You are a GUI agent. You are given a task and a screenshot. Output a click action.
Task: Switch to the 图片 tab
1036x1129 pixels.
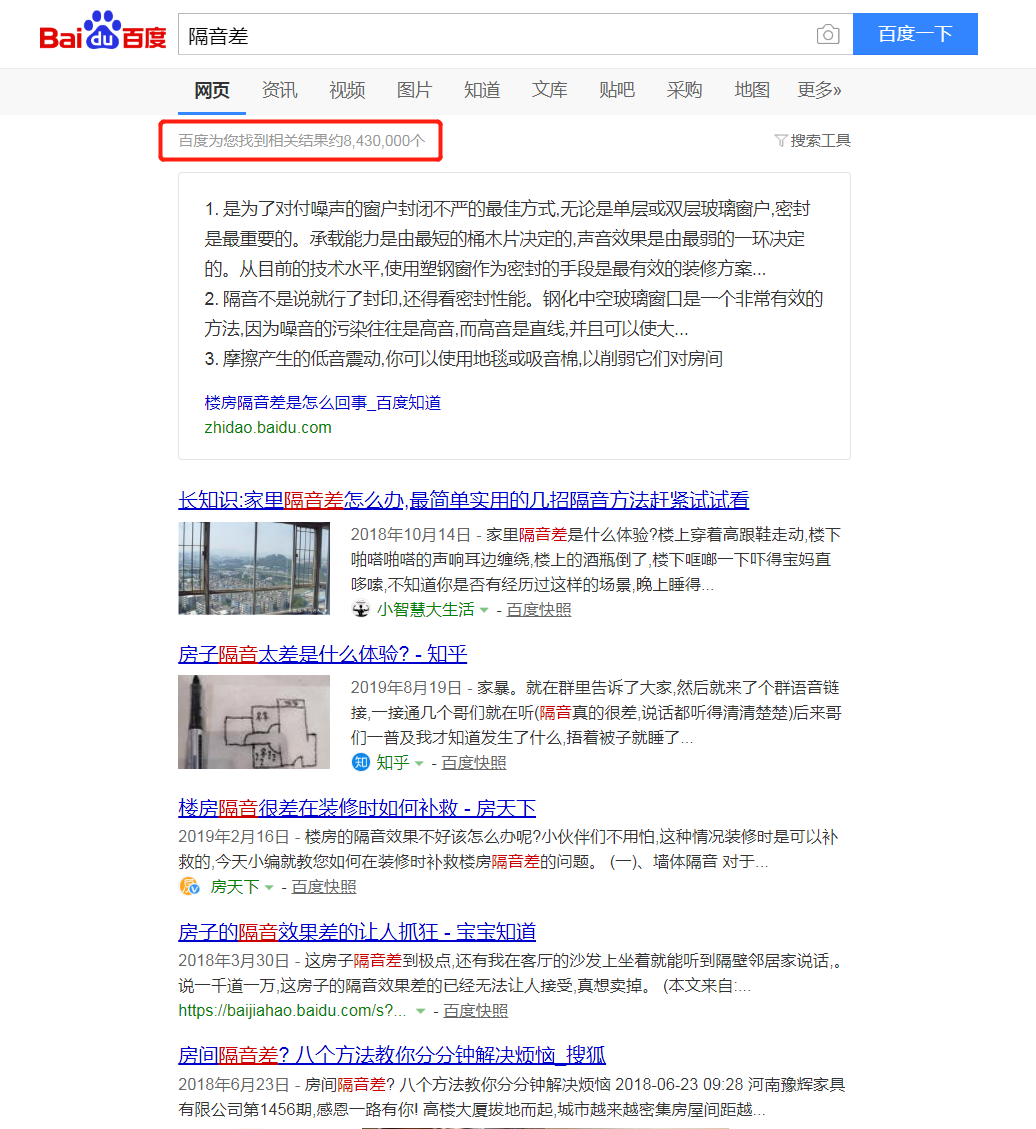point(414,90)
